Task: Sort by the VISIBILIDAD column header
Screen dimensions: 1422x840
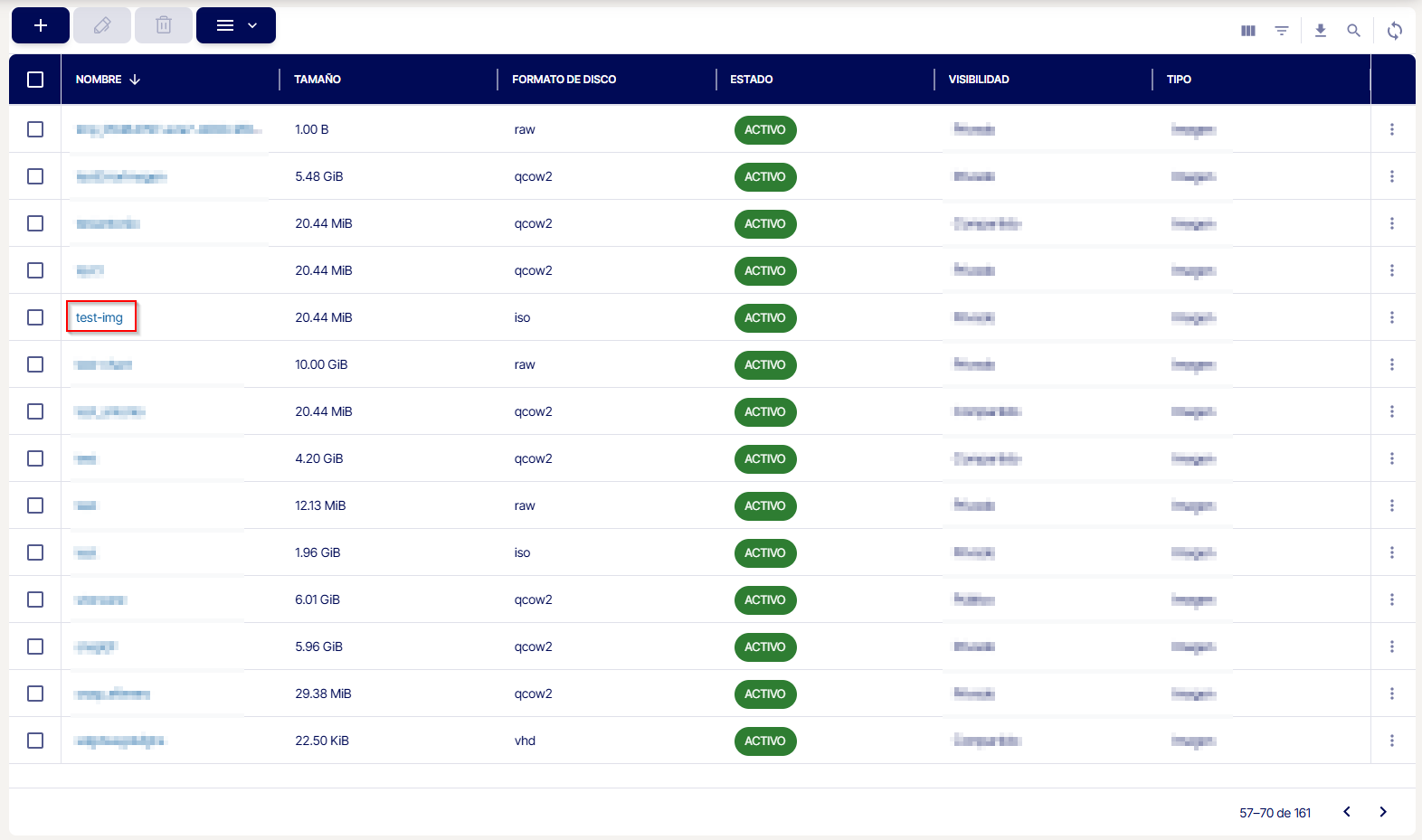Action: tap(979, 80)
